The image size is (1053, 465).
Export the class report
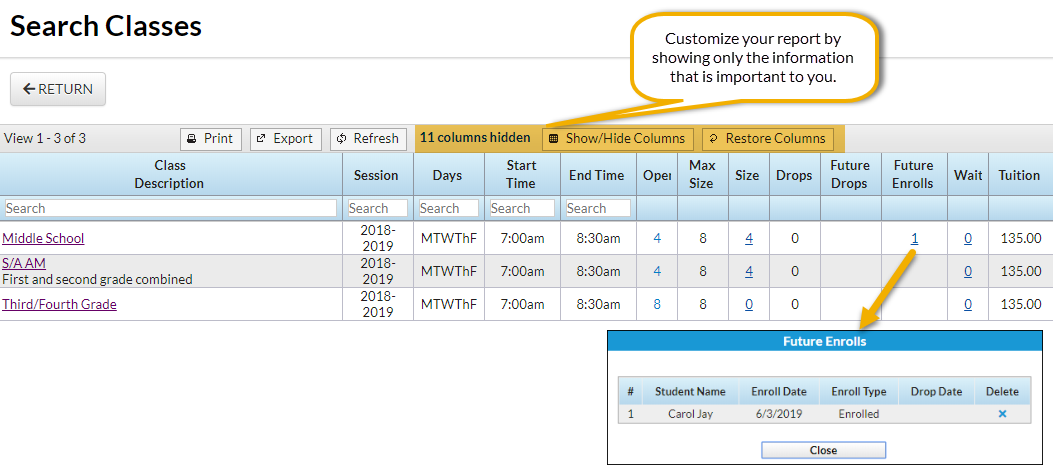point(285,139)
